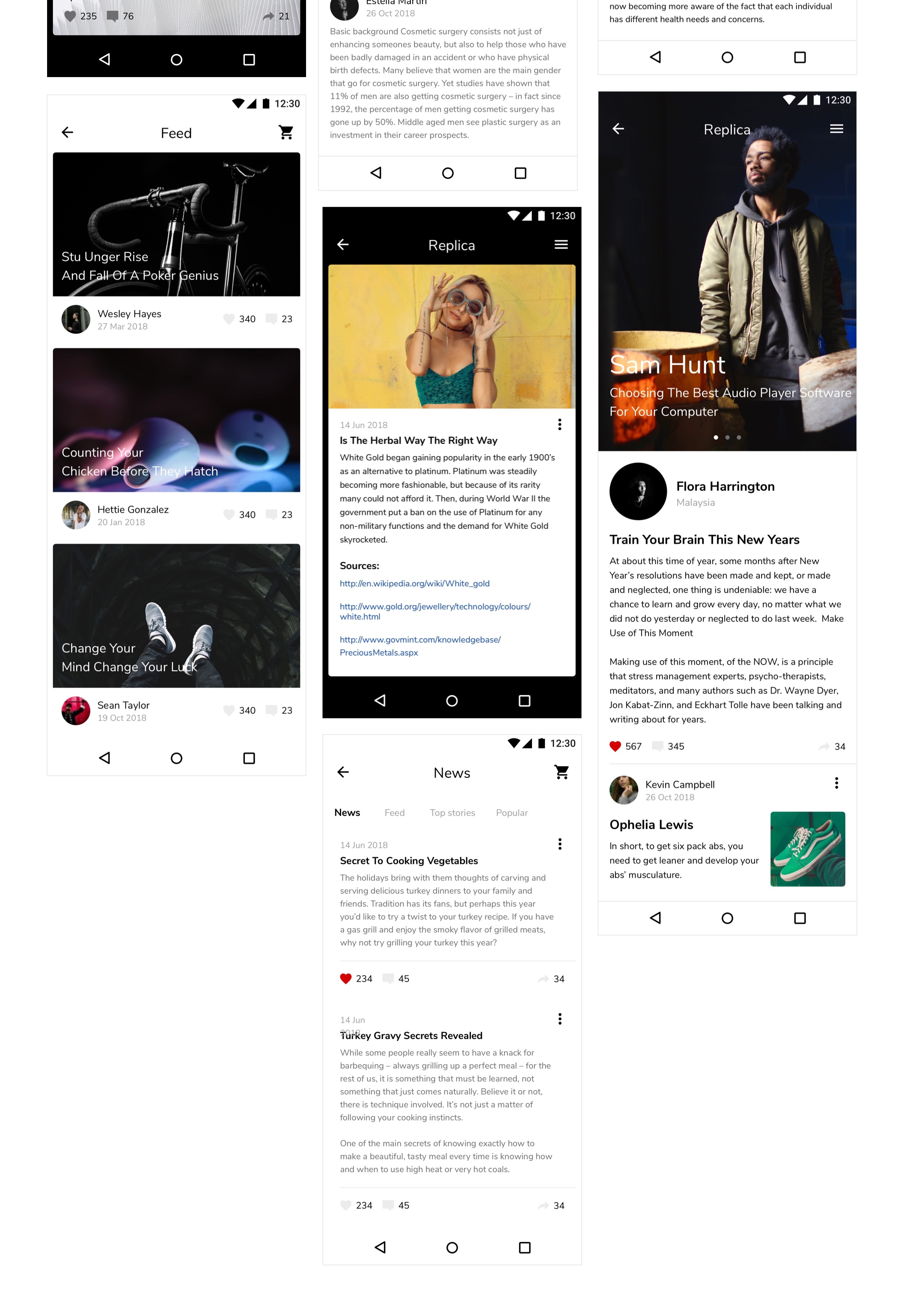
Task: Tap the three-dot menu on Kevin Campbell post
Action: click(x=838, y=784)
